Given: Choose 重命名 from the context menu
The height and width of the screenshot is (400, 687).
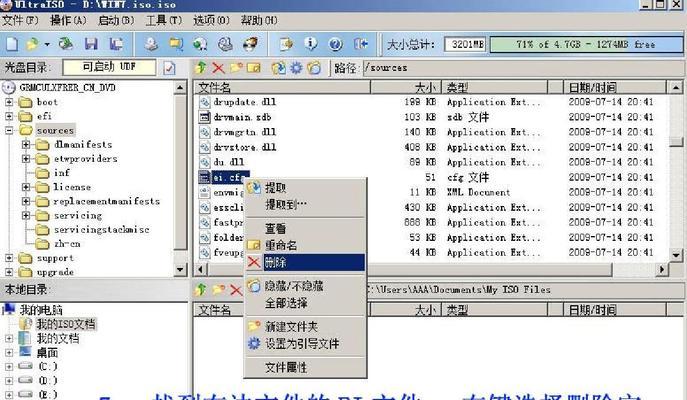Looking at the screenshot, I should (x=305, y=245).
